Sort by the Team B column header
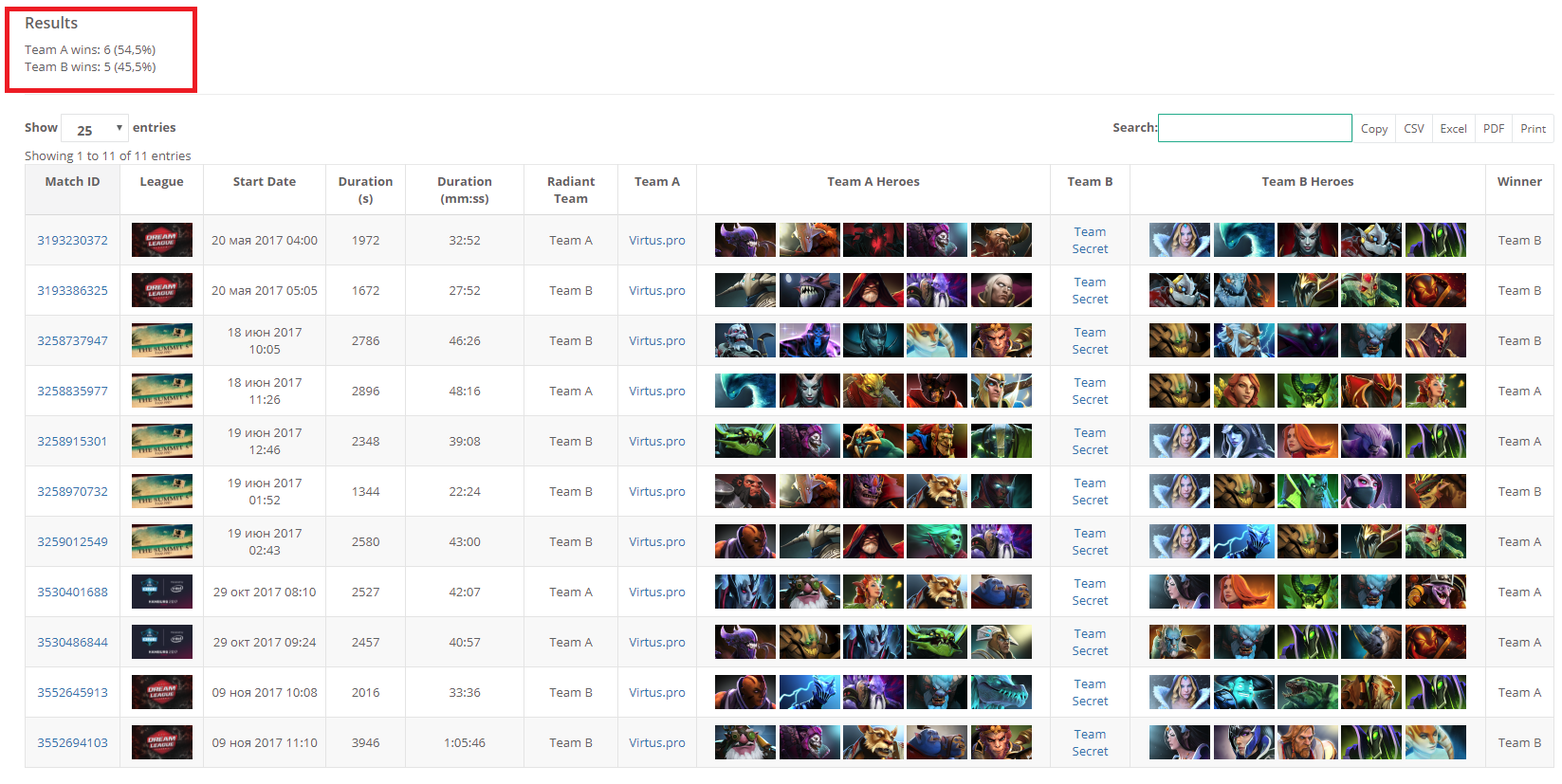Viewport: 1562px width, 784px height. 1090,190
